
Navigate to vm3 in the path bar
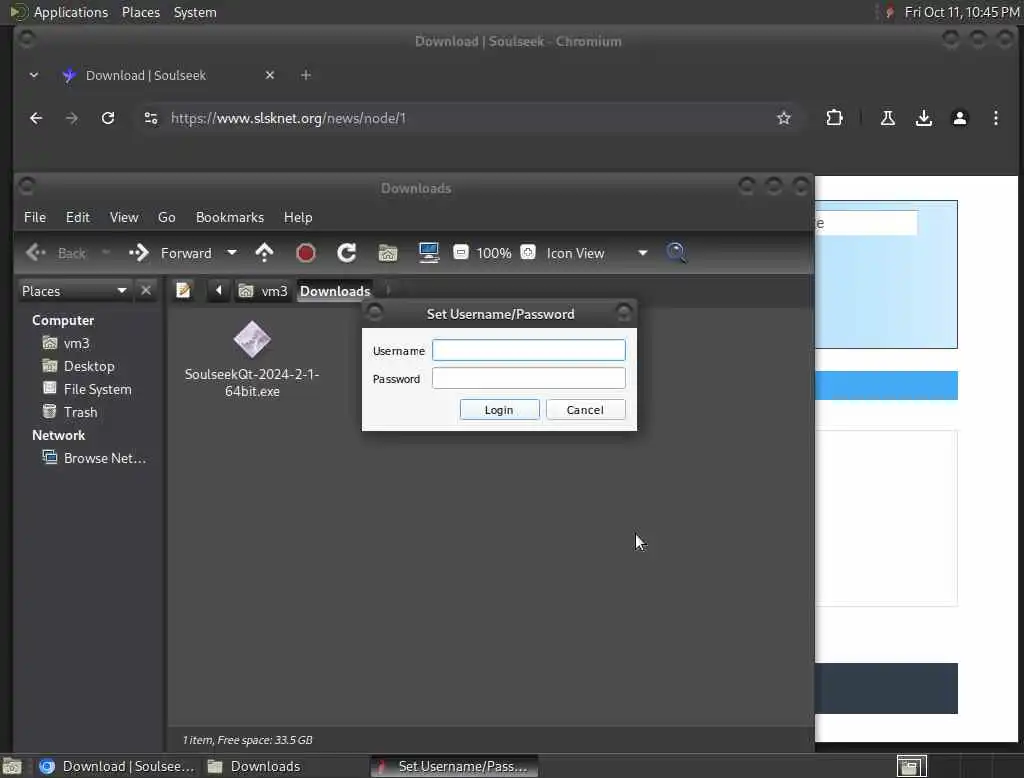pos(263,291)
